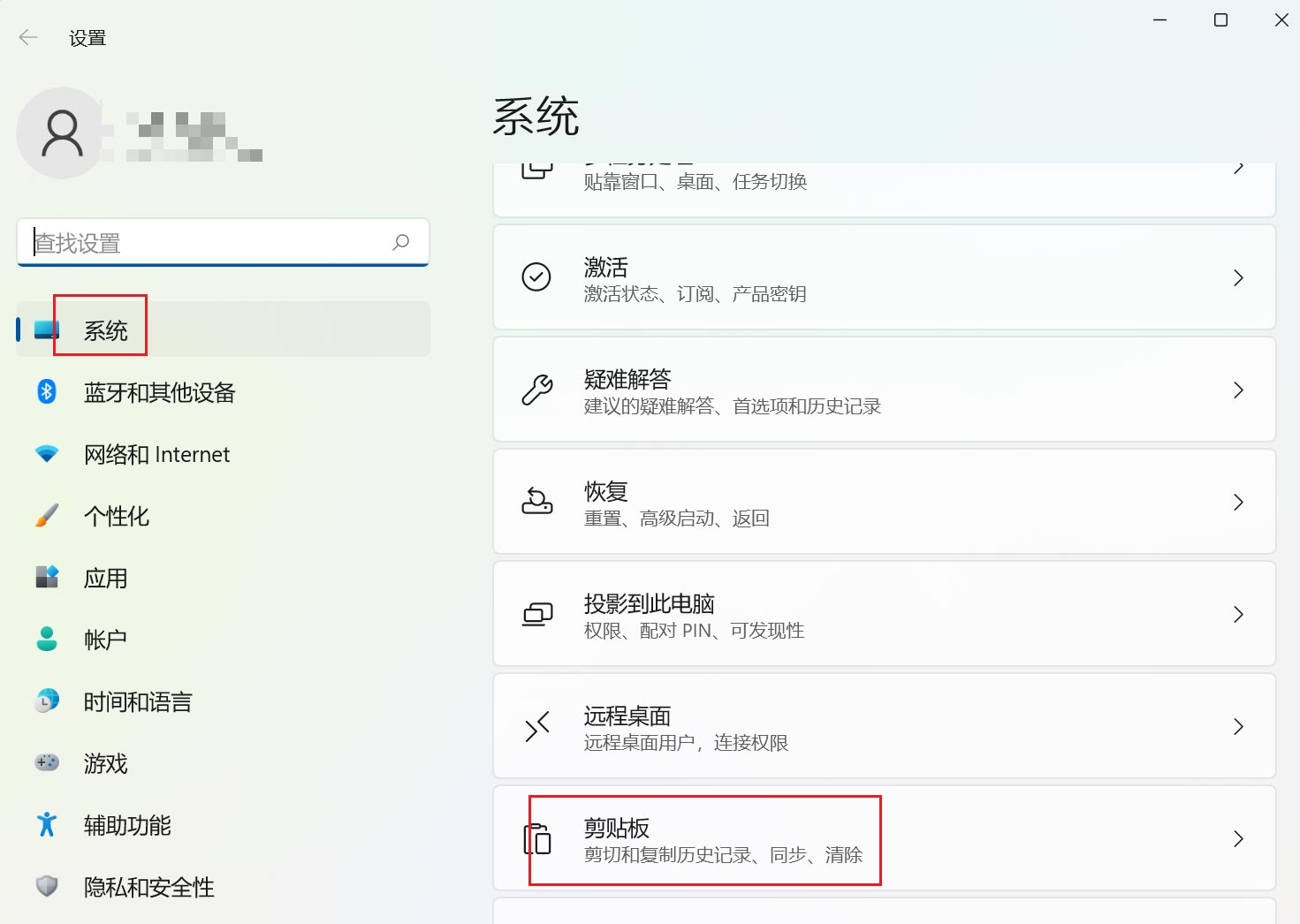
Task: Click the accessibility person icon beside 辅助功能
Action: click(46, 825)
